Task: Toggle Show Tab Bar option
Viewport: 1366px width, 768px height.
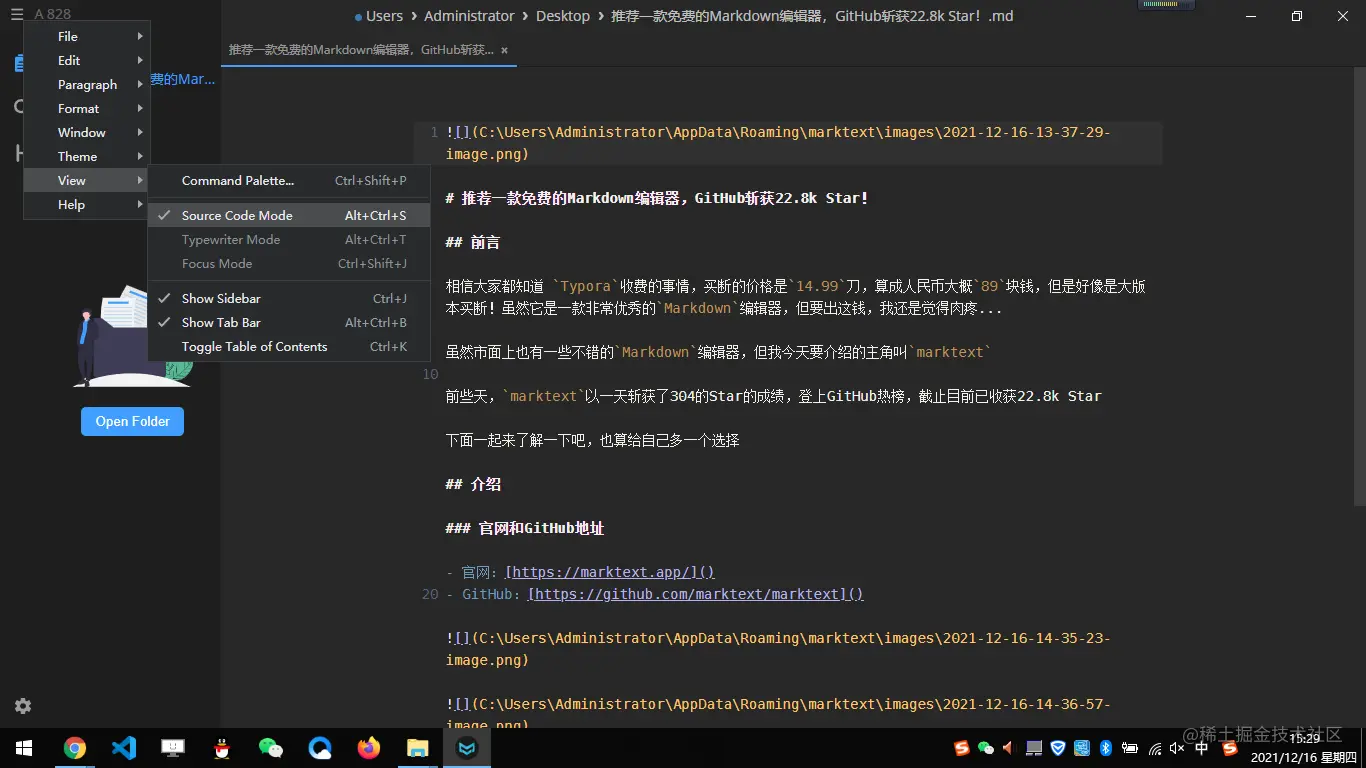Action: [289, 322]
